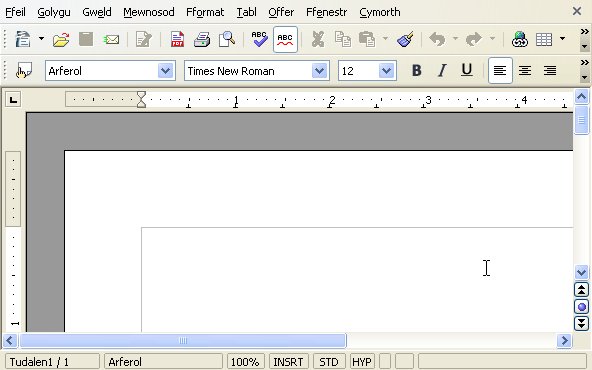Open the Fformat menu
Image resolution: width=592 pixels, height=370 pixels.
(205, 12)
